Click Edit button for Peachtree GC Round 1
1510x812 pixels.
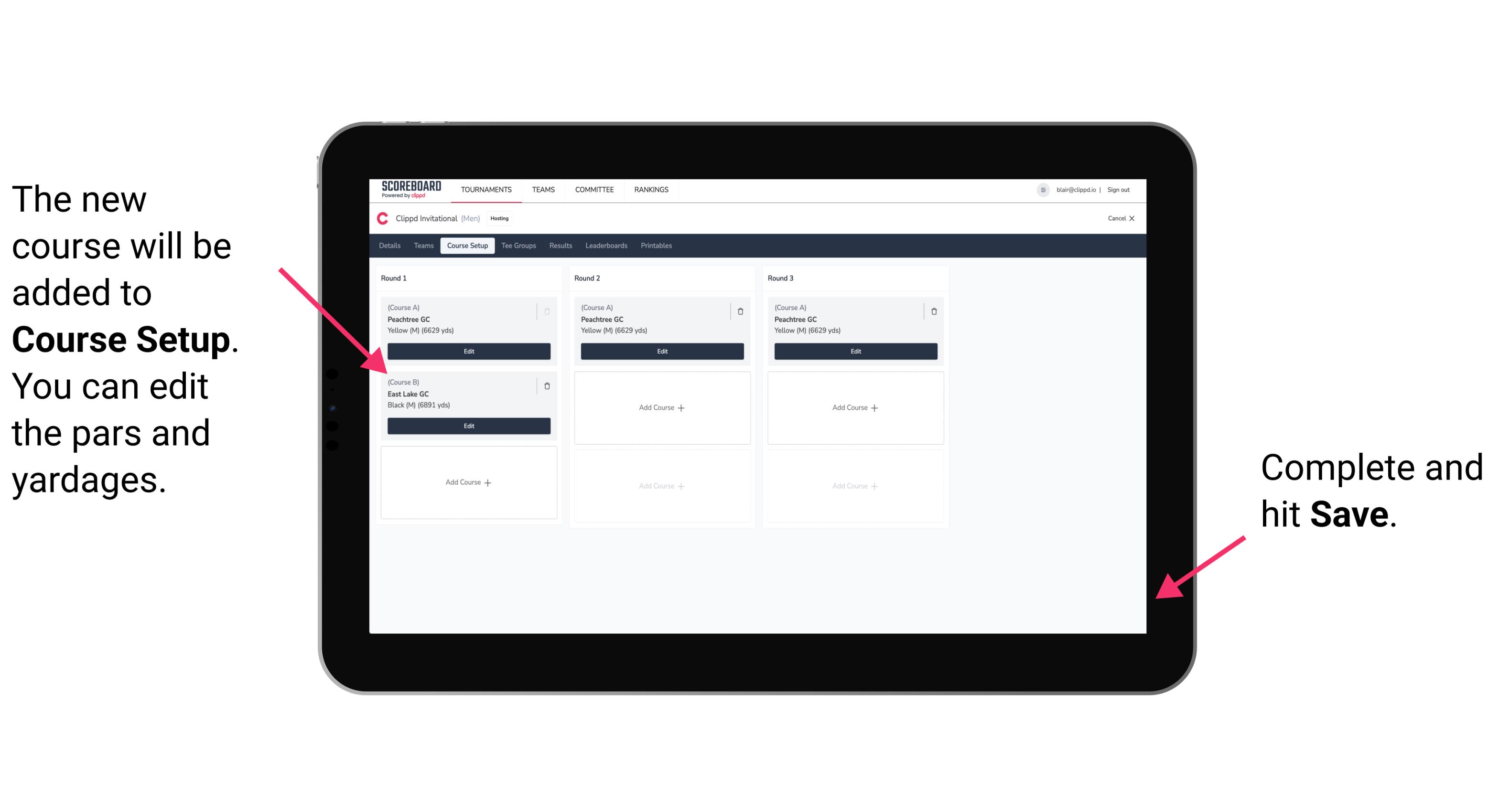coord(468,351)
